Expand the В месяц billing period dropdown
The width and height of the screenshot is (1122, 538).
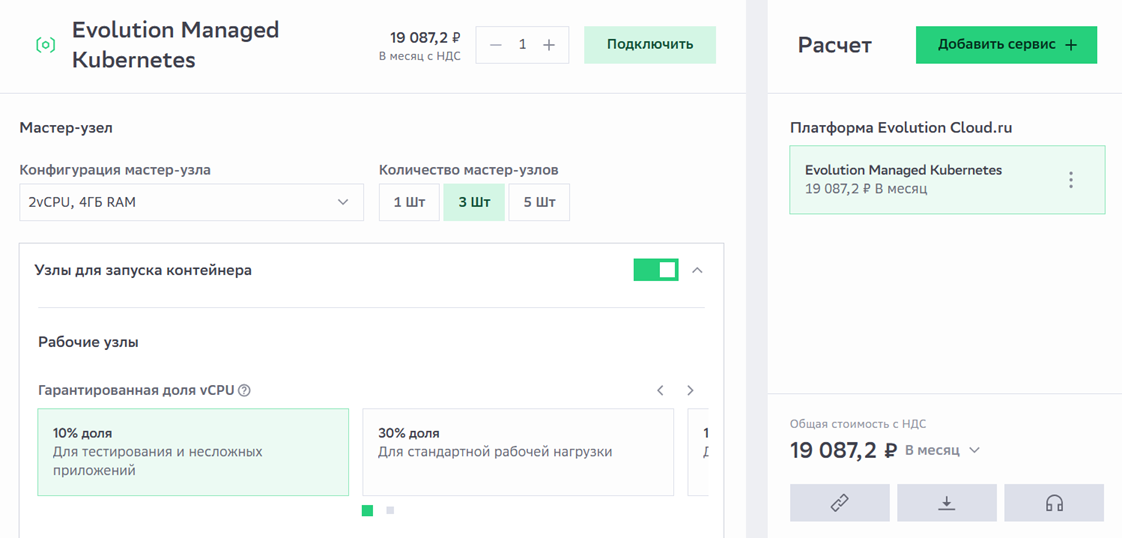[942, 450]
